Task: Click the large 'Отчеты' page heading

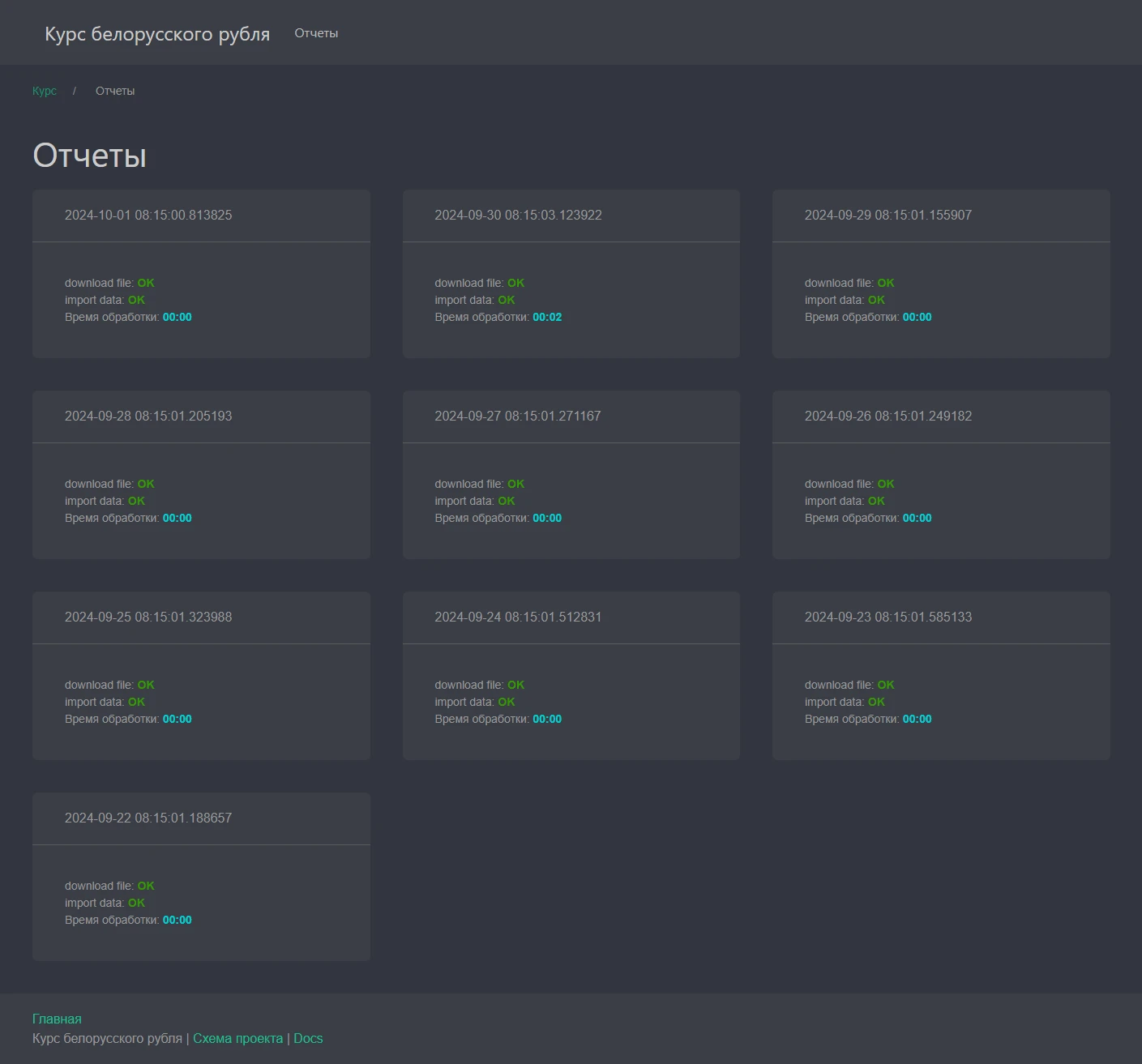Action: pos(89,156)
